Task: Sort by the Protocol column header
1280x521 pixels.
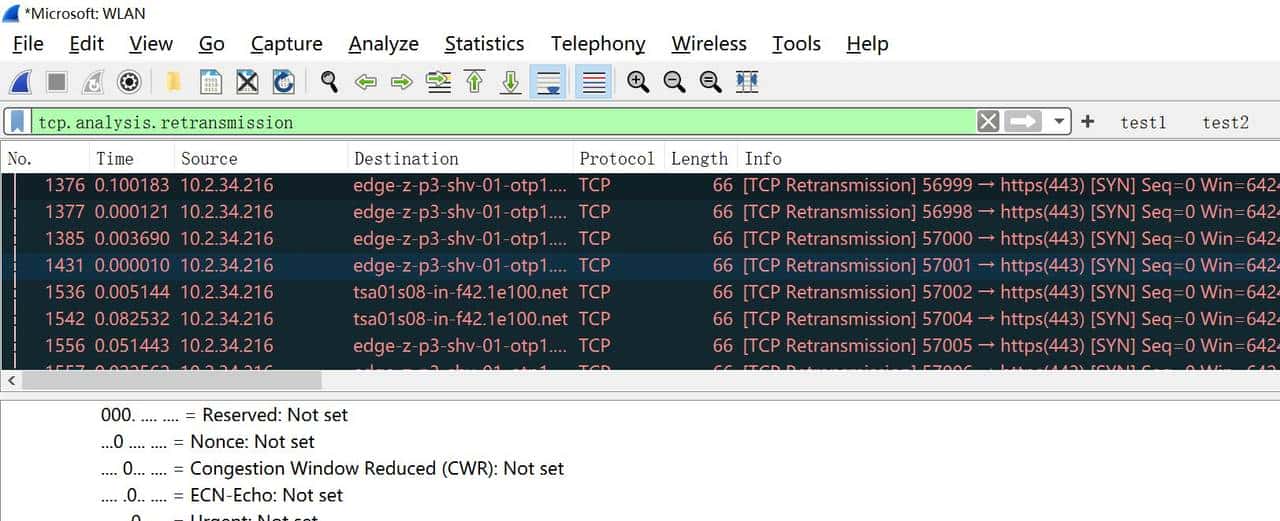Action: [617, 158]
